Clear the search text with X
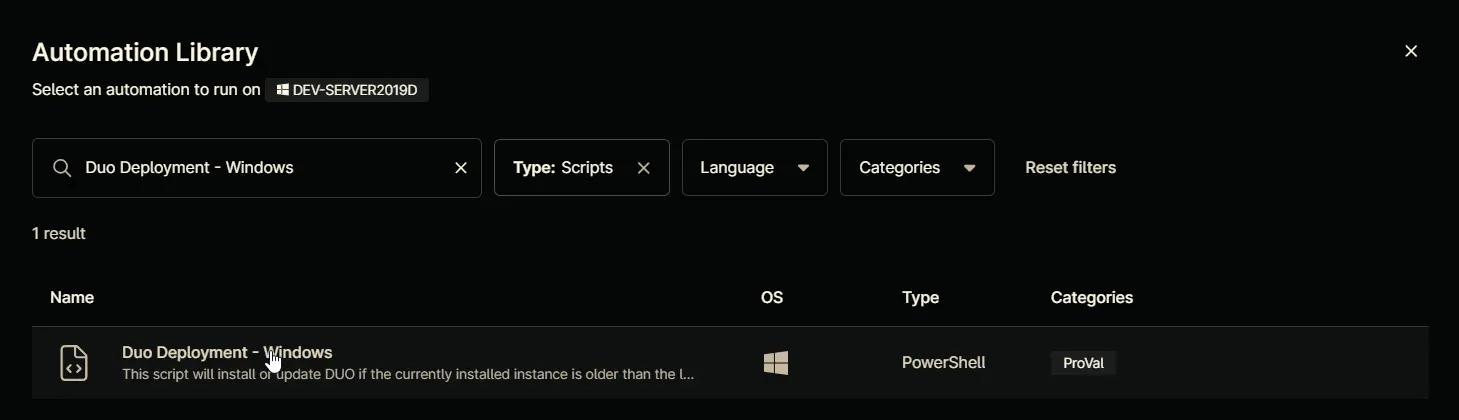This screenshot has height=420, width=1459. coord(461,168)
